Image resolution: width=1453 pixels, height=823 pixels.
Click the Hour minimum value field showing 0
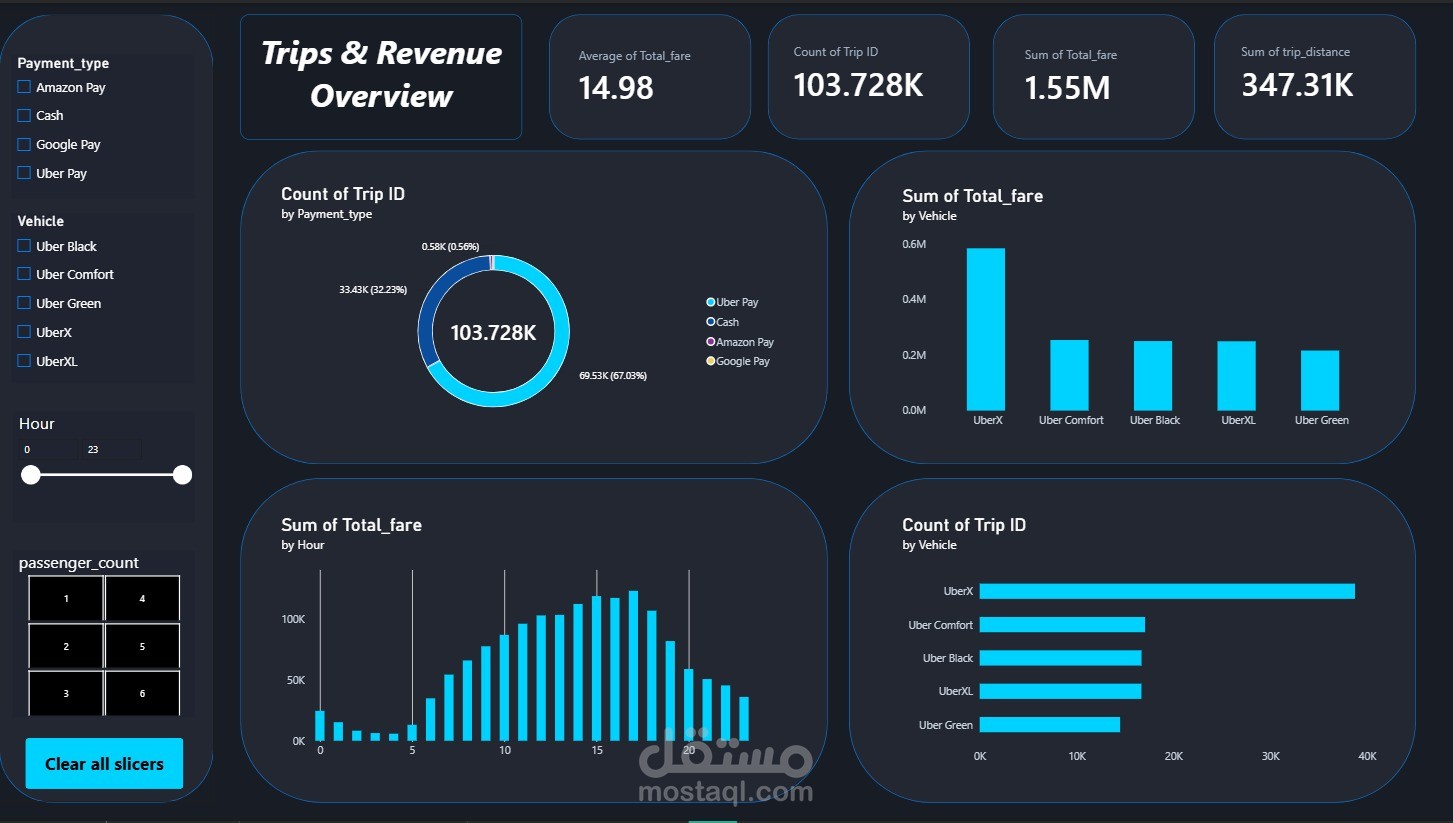tap(47, 450)
